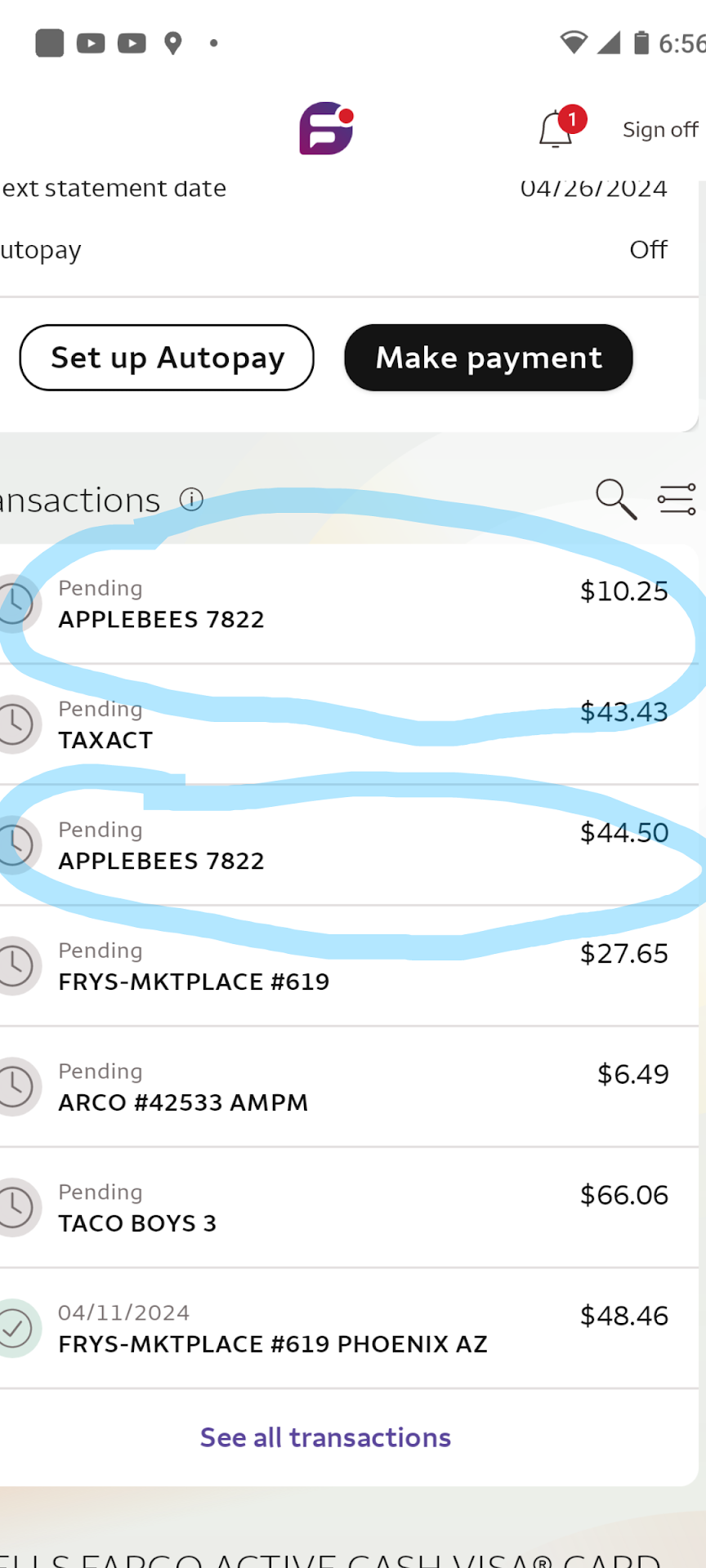
Task: Tap pending clock icon for TACO BOYS 3
Action: (16, 1207)
